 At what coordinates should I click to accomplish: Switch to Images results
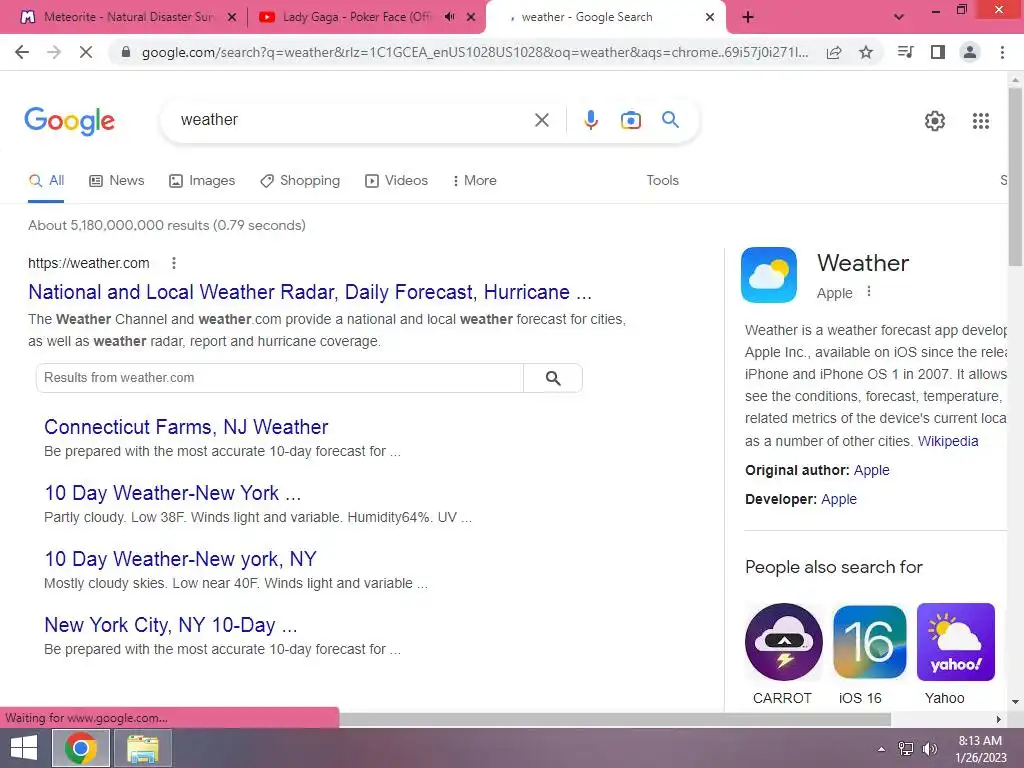coord(202,180)
